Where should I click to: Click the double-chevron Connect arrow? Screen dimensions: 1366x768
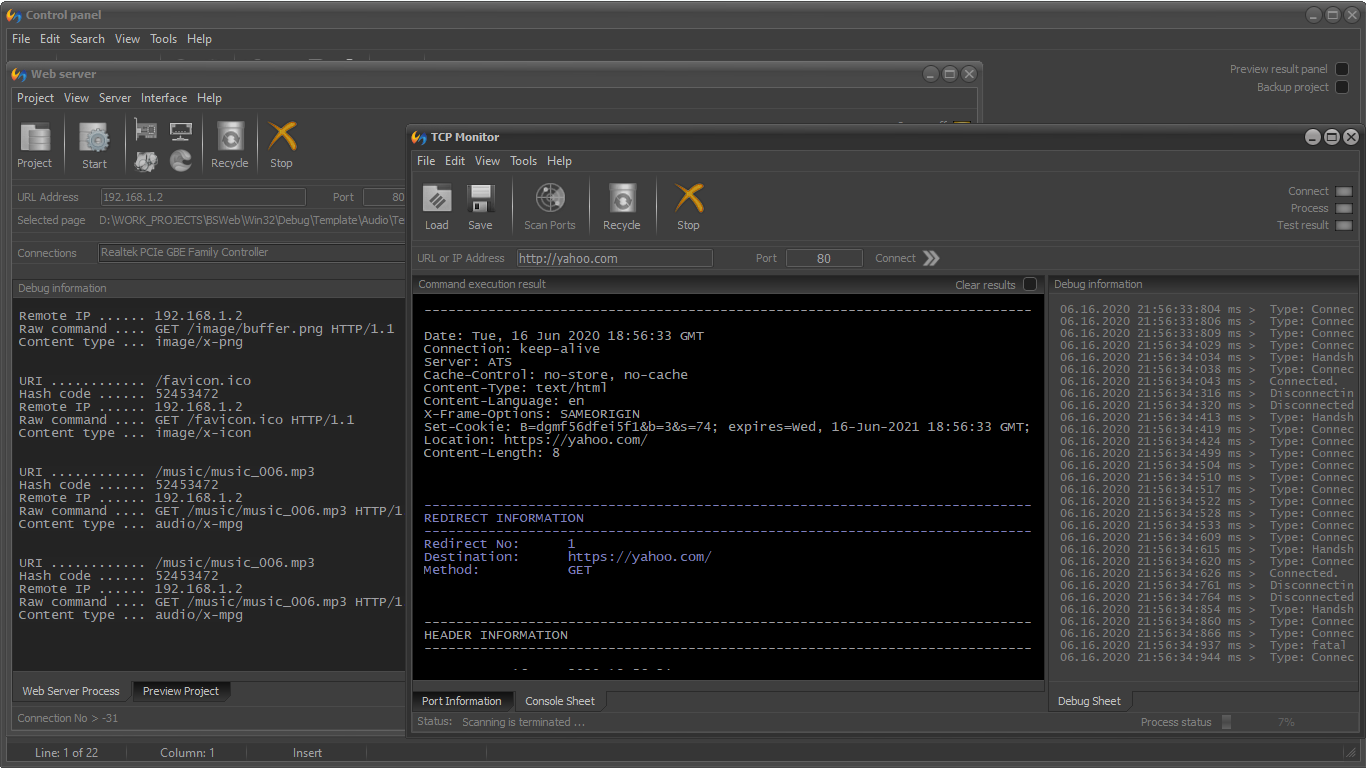[931, 258]
